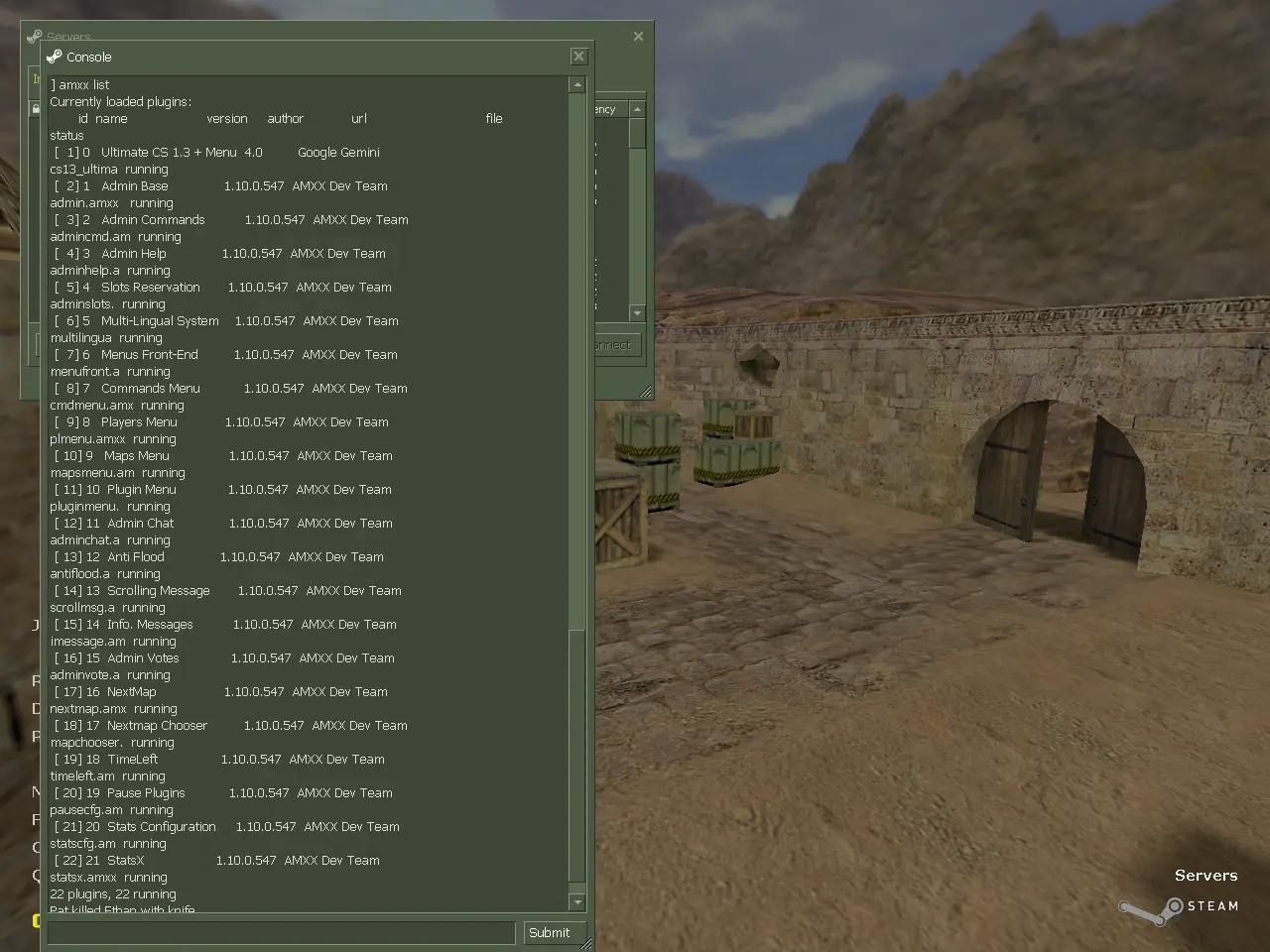Click the 'Commands Menu' plugin row
The width and height of the screenshot is (1270, 952).
[230, 389]
